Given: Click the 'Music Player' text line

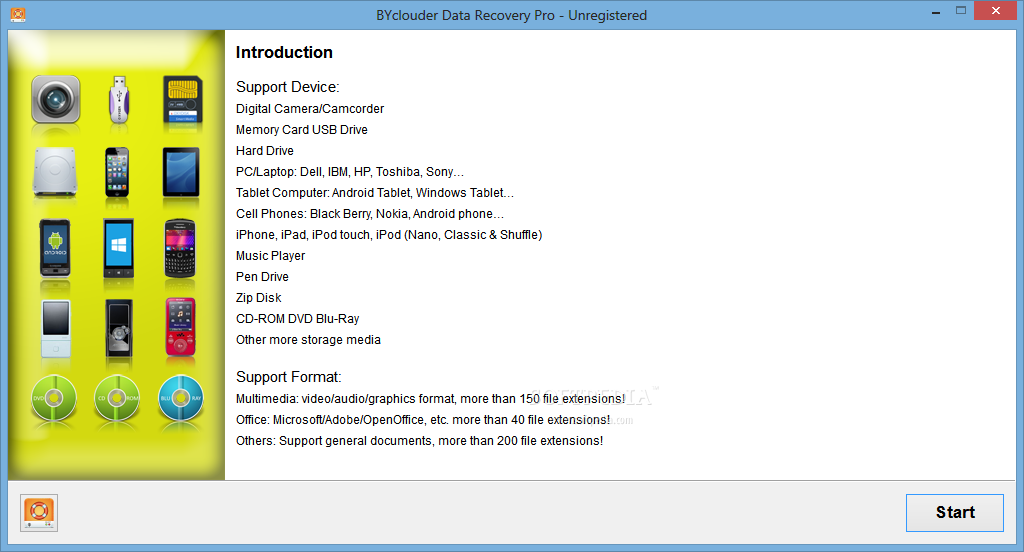Looking at the screenshot, I should click(x=270, y=256).
